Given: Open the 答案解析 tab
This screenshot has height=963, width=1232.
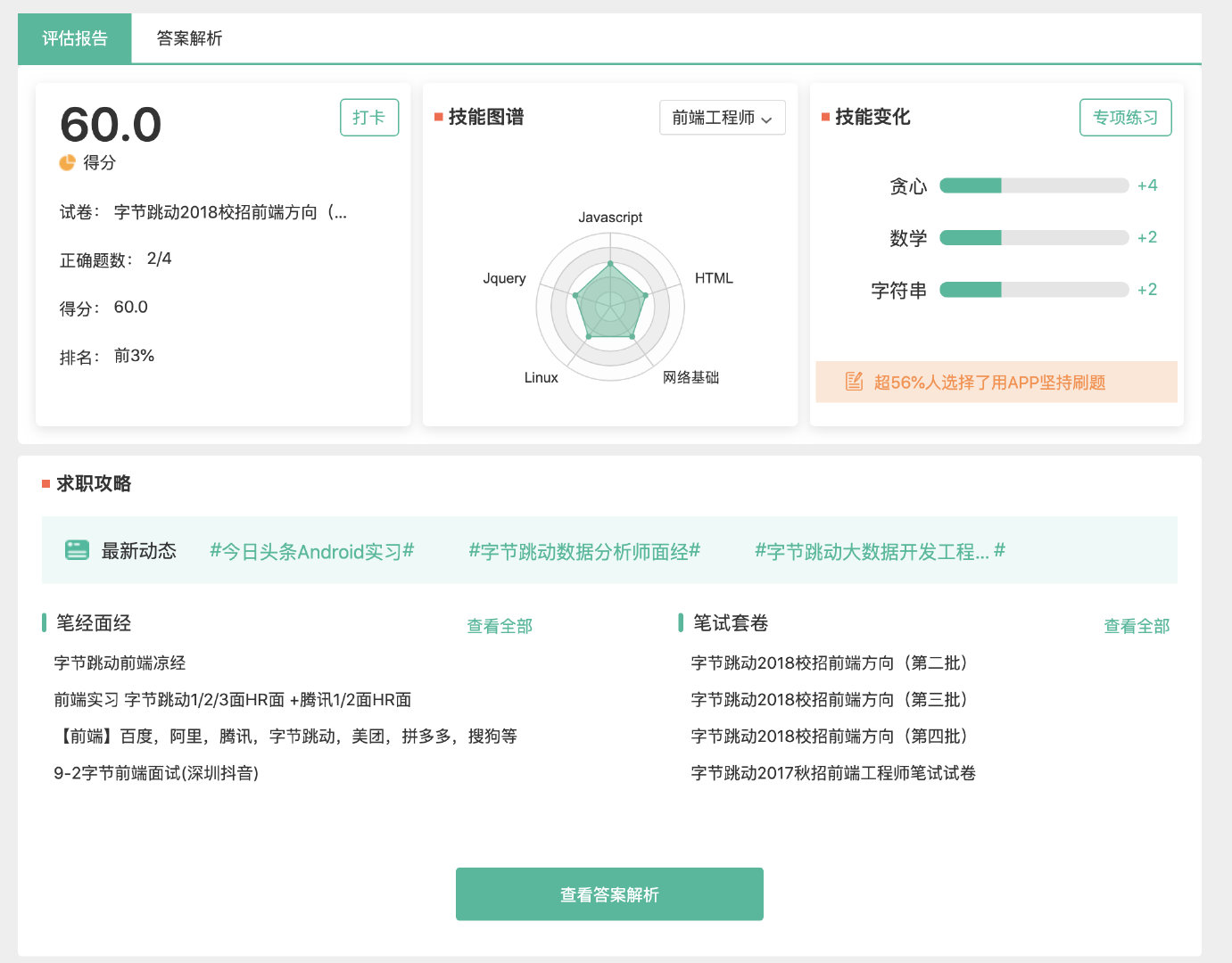Looking at the screenshot, I should 189,38.
